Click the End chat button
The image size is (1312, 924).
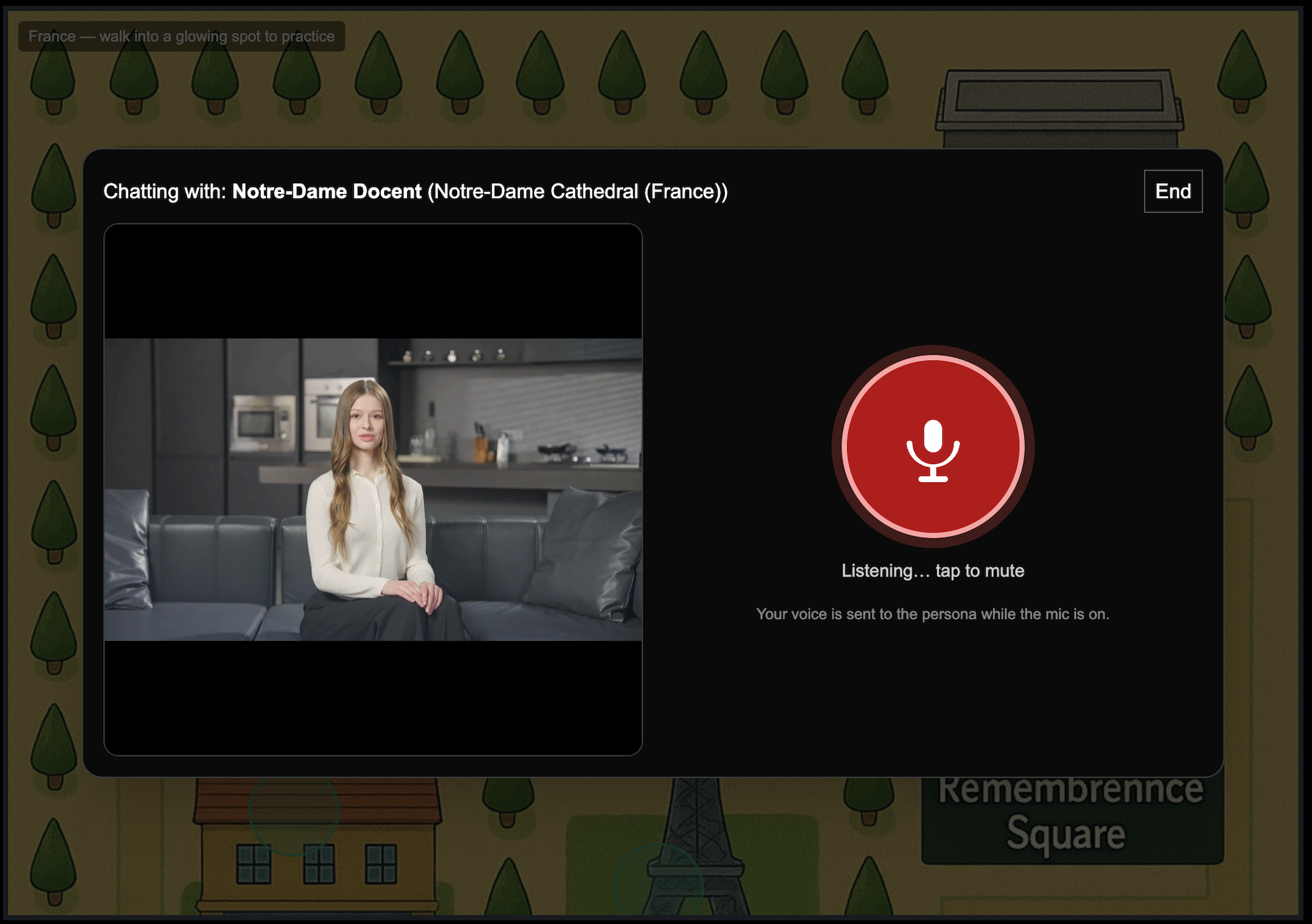pyautogui.click(x=1173, y=191)
